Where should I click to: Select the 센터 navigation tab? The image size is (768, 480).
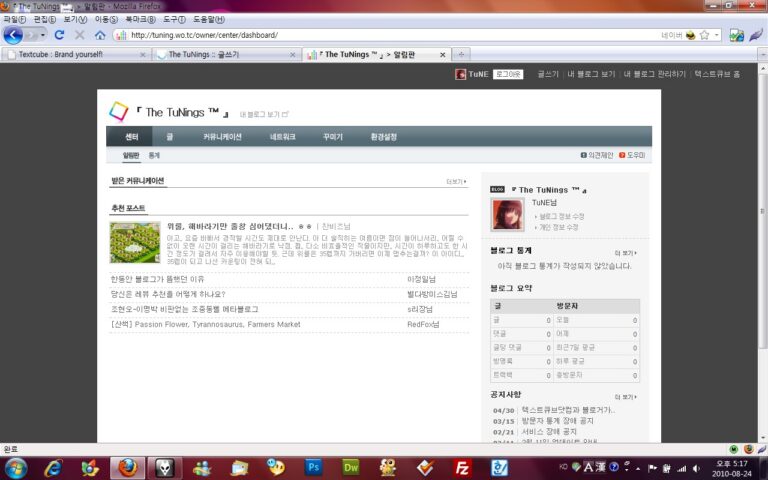click(x=131, y=137)
